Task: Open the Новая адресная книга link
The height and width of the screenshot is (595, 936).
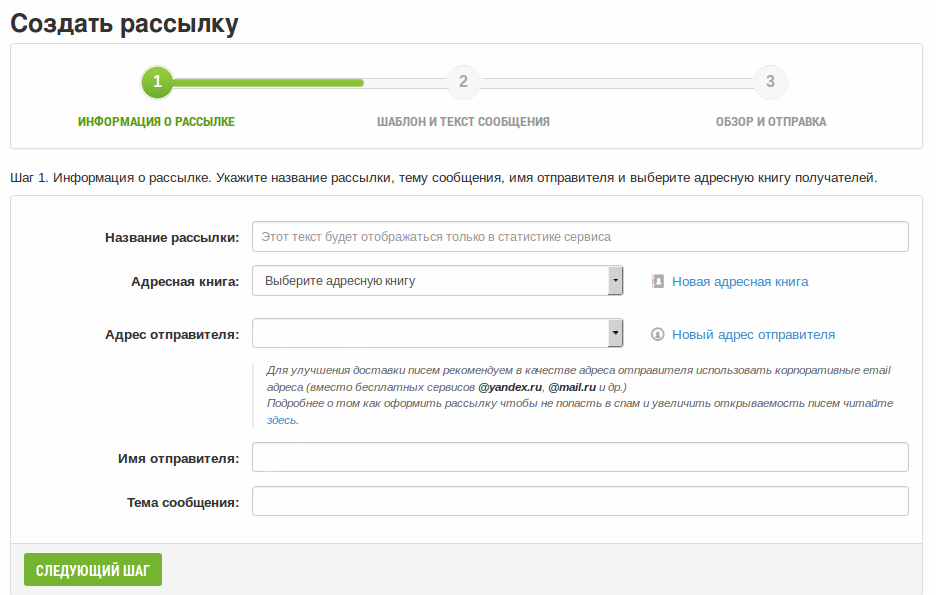Action: point(740,282)
